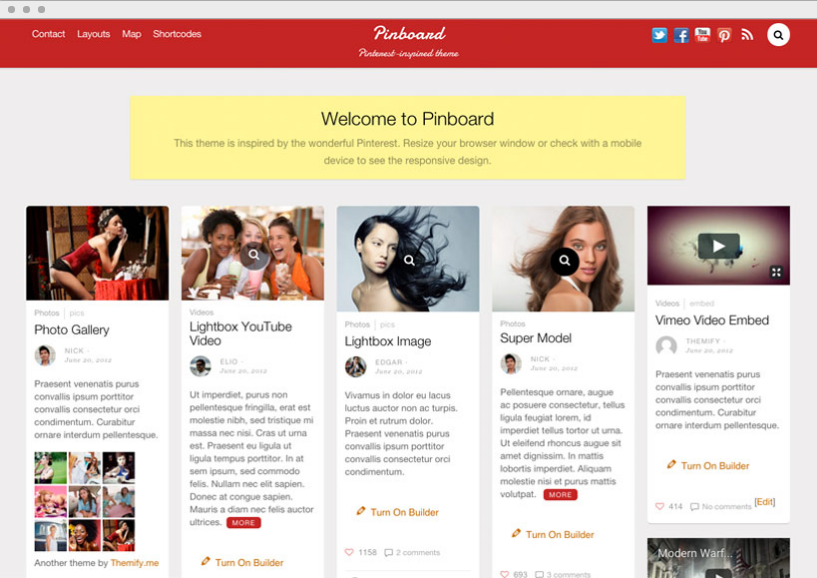817x578 pixels.
Task: Open the Layouts menu item
Action: [x=94, y=34]
